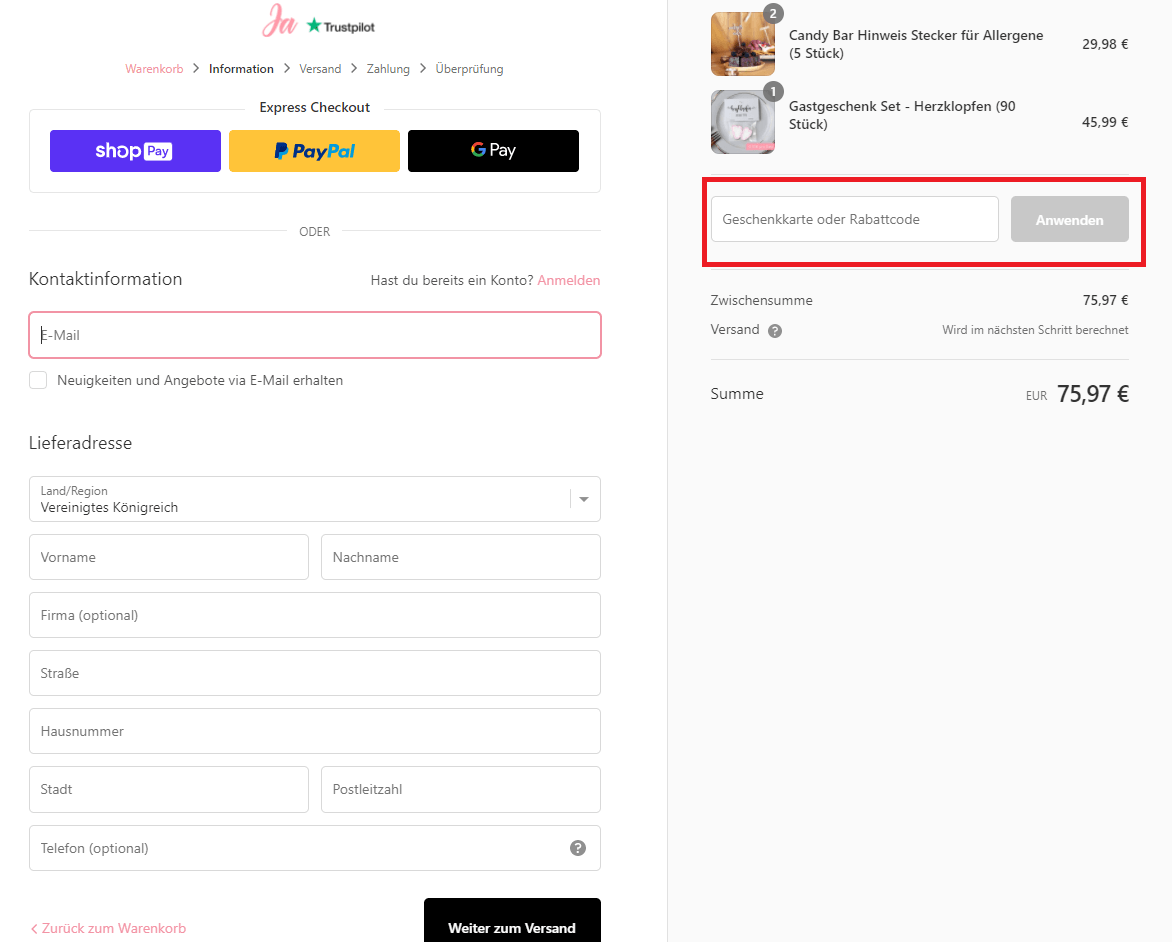Screen dimensions: 1172x942
Task: Click the Anwenden discount button
Action: (1070, 220)
